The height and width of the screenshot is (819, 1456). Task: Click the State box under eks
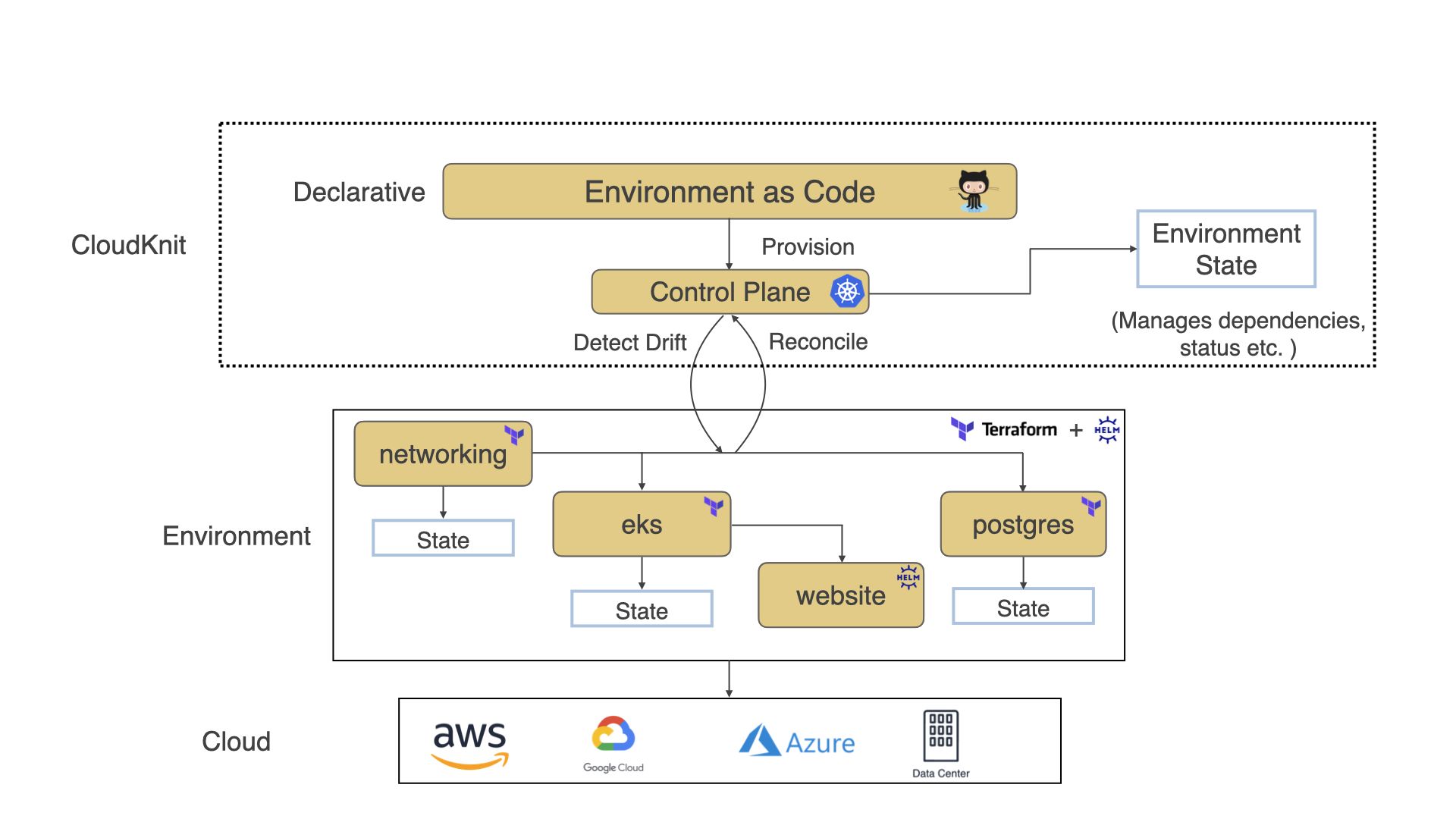(642, 609)
